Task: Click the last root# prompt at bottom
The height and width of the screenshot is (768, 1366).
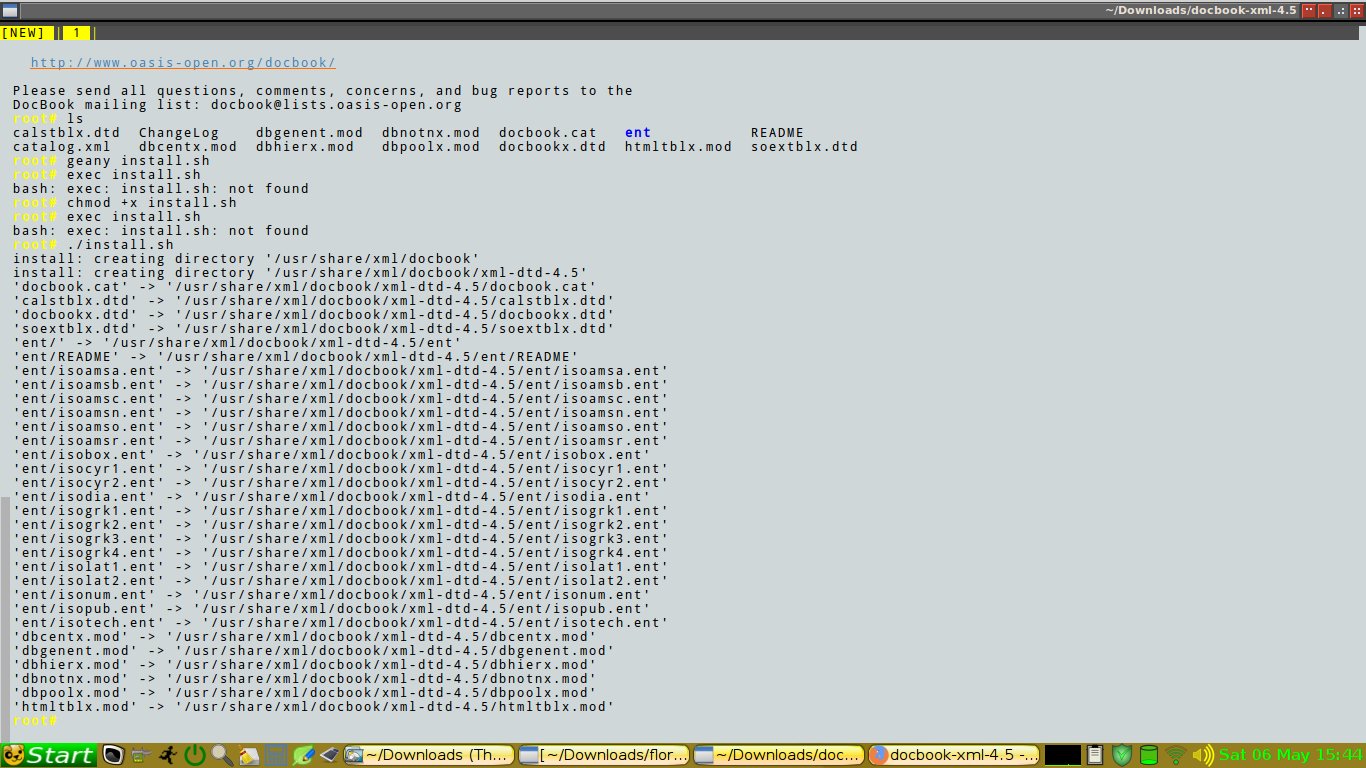Action: click(x=35, y=720)
